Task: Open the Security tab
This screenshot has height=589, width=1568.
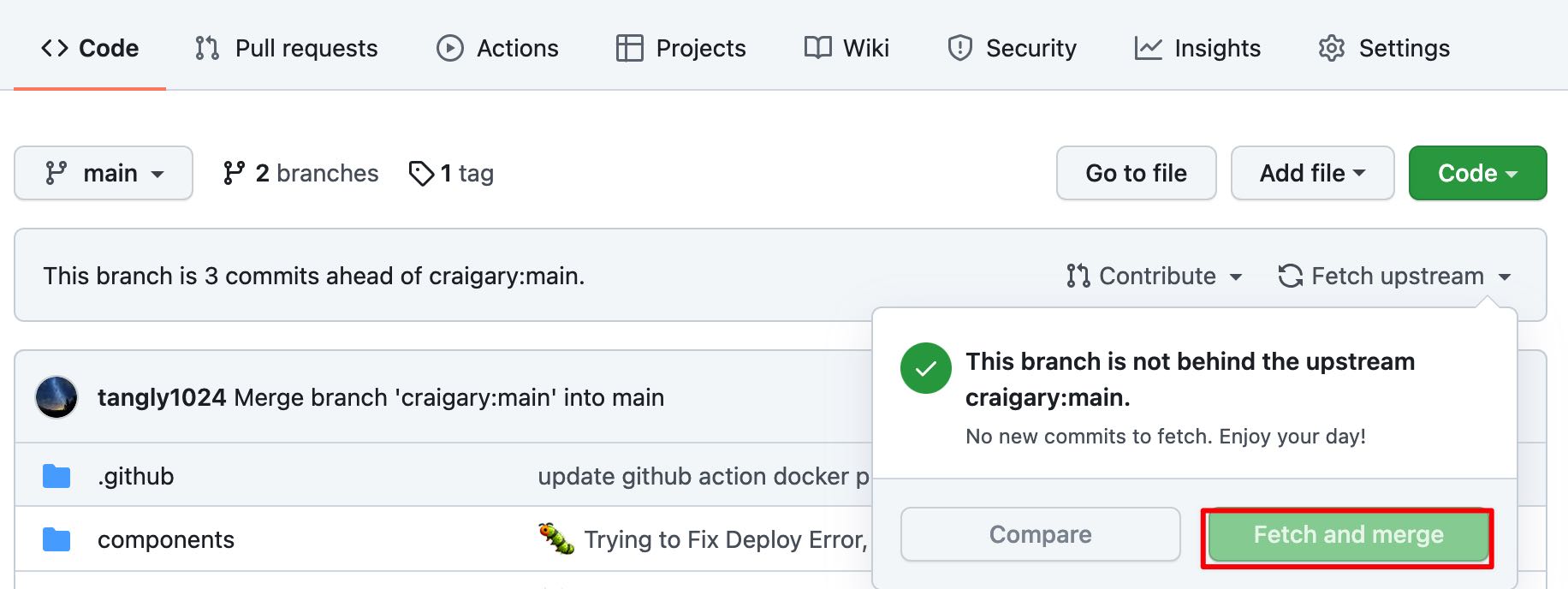Action: click(1012, 48)
